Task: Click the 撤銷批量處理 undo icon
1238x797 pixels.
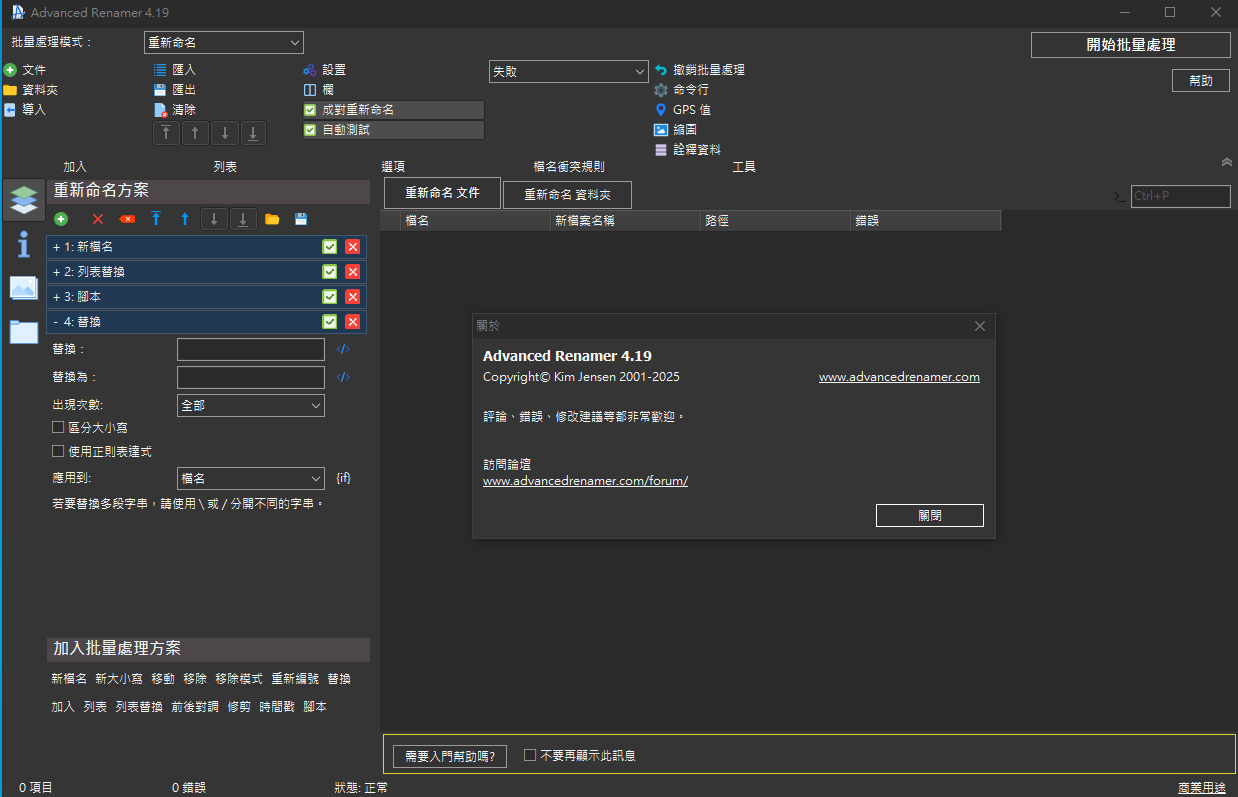Action: (660, 70)
